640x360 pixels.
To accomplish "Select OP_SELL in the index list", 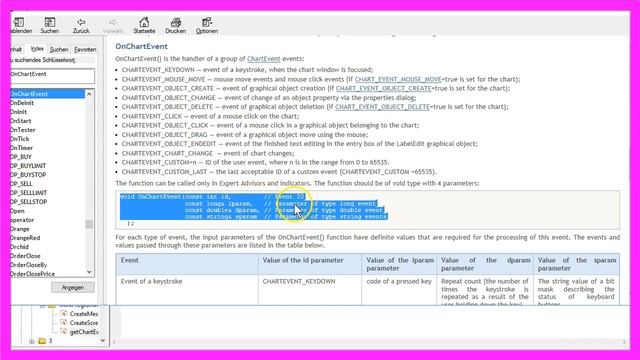I will pyautogui.click(x=21, y=184).
